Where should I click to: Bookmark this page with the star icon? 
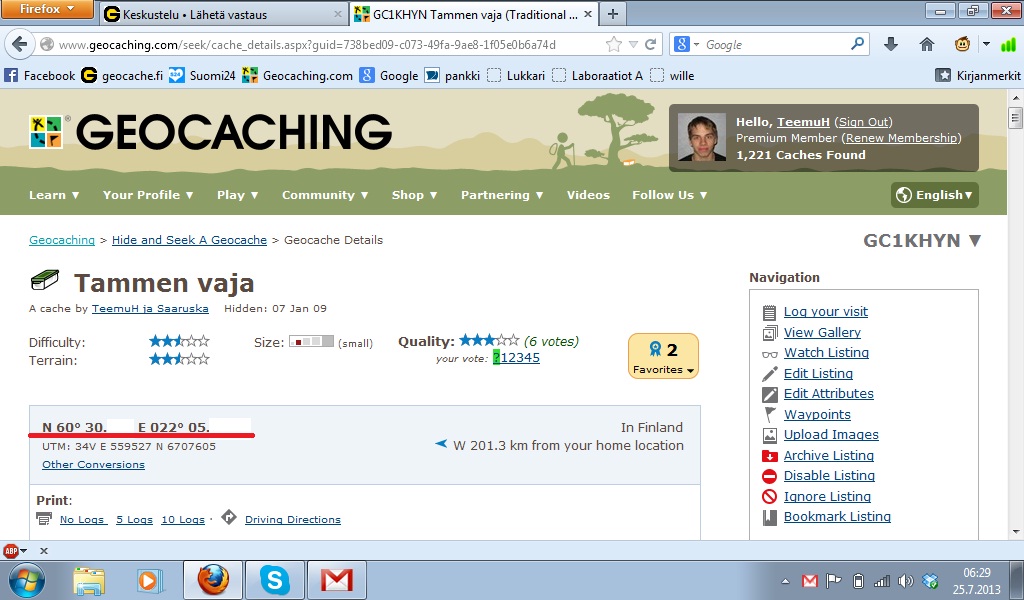point(614,45)
